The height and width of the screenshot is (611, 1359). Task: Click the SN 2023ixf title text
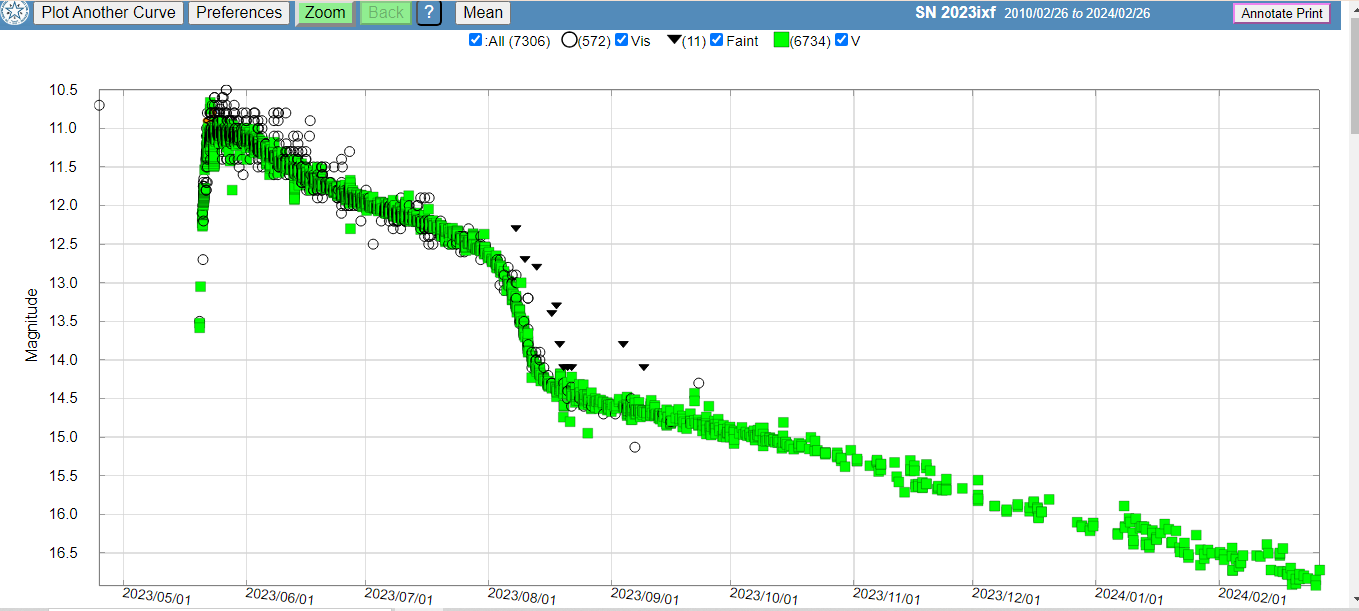(956, 13)
